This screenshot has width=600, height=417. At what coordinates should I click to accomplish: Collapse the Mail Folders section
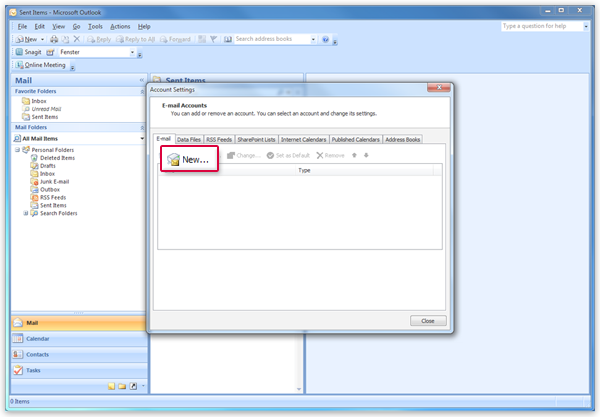tap(142, 127)
